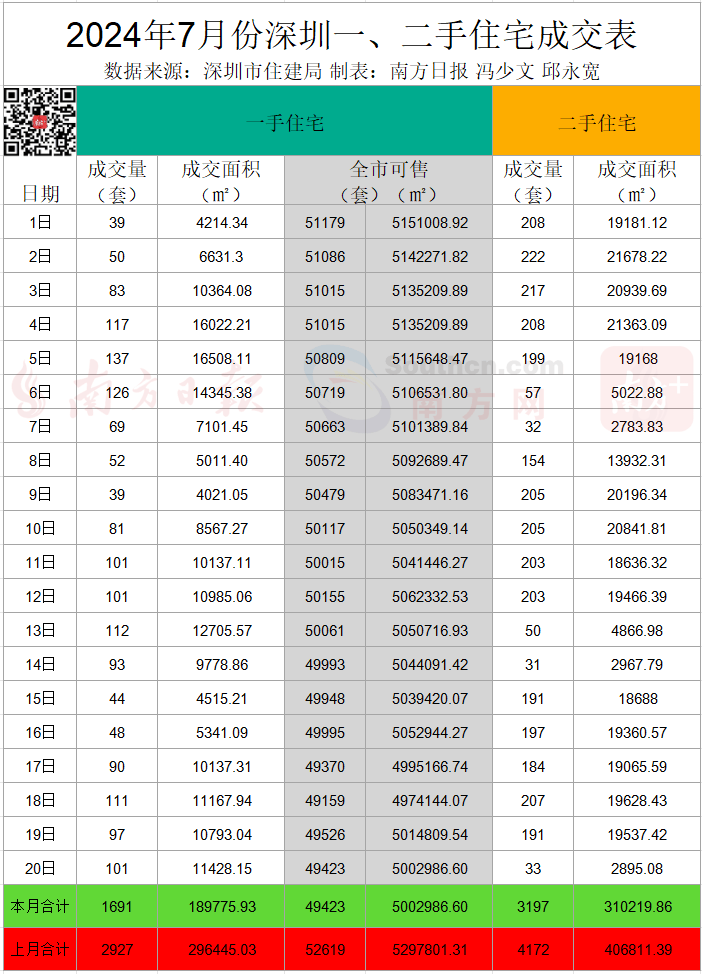Select cell 51179 in the 1日 row
The width and height of the screenshot is (702, 974).
(x=325, y=222)
